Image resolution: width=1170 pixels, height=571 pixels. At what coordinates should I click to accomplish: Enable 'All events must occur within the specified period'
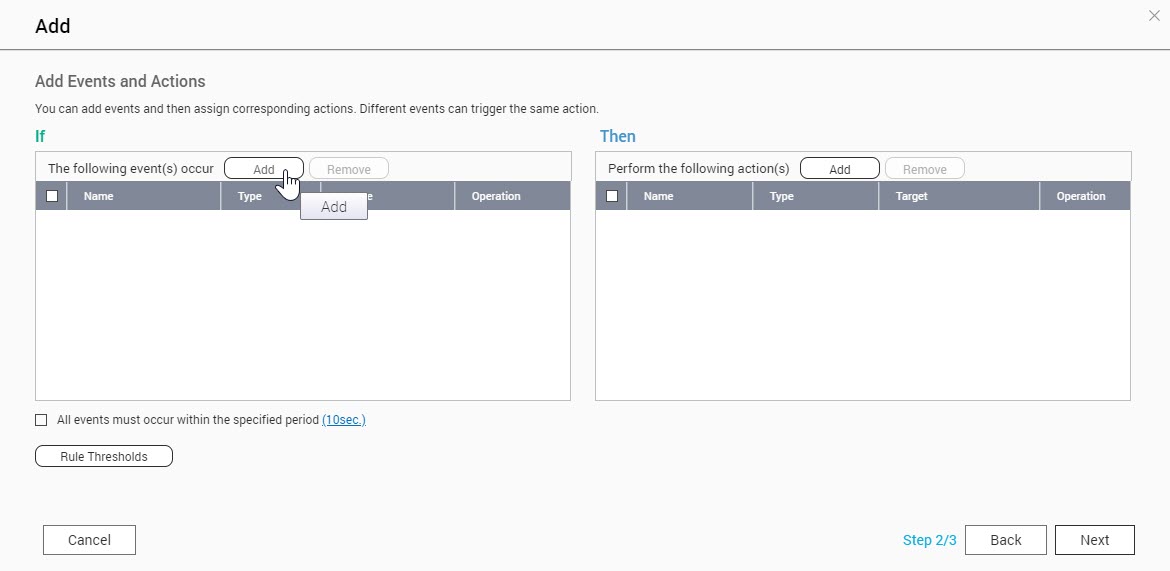coord(41,420)
